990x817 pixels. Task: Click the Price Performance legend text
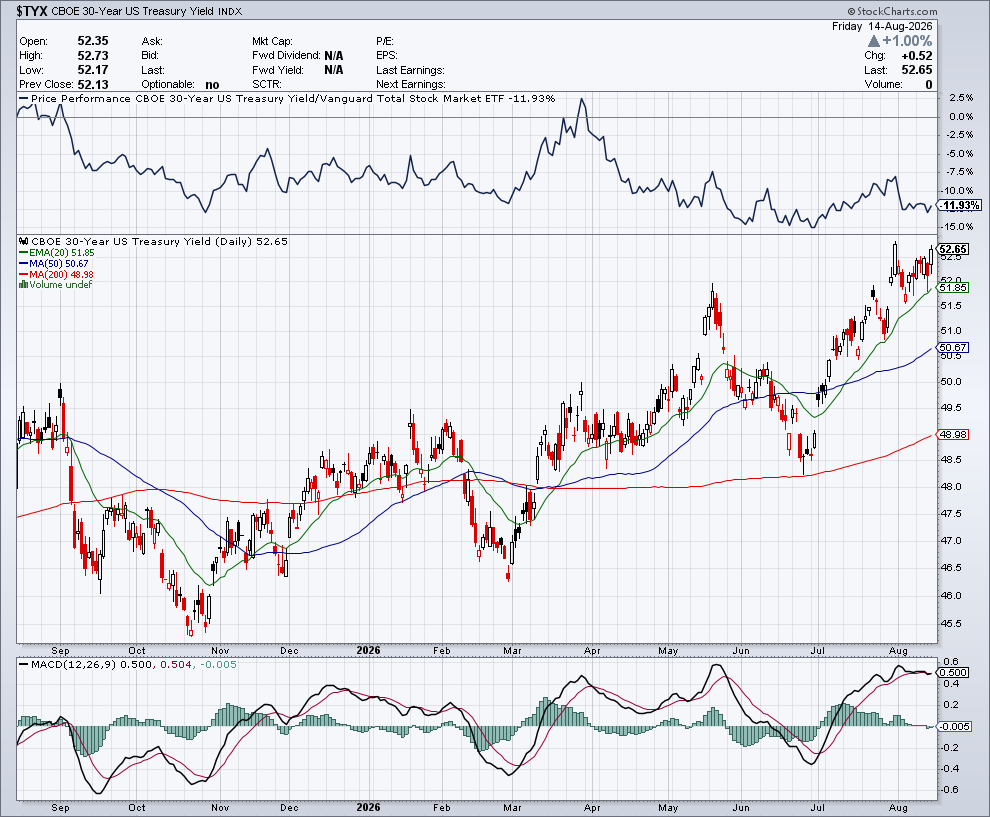[293, 98]
